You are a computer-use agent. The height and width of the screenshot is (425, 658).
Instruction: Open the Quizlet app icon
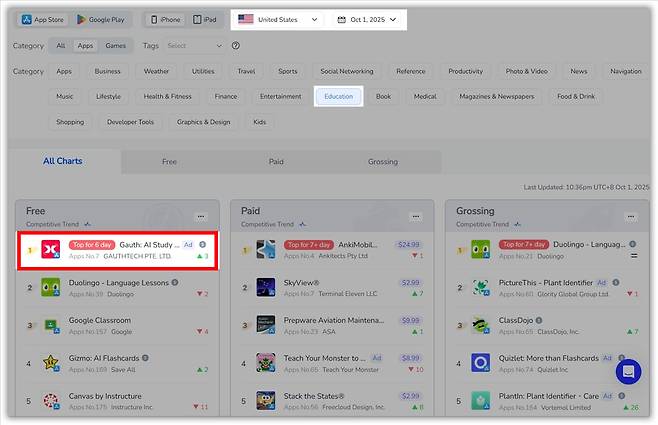click(x=480, y=363)
